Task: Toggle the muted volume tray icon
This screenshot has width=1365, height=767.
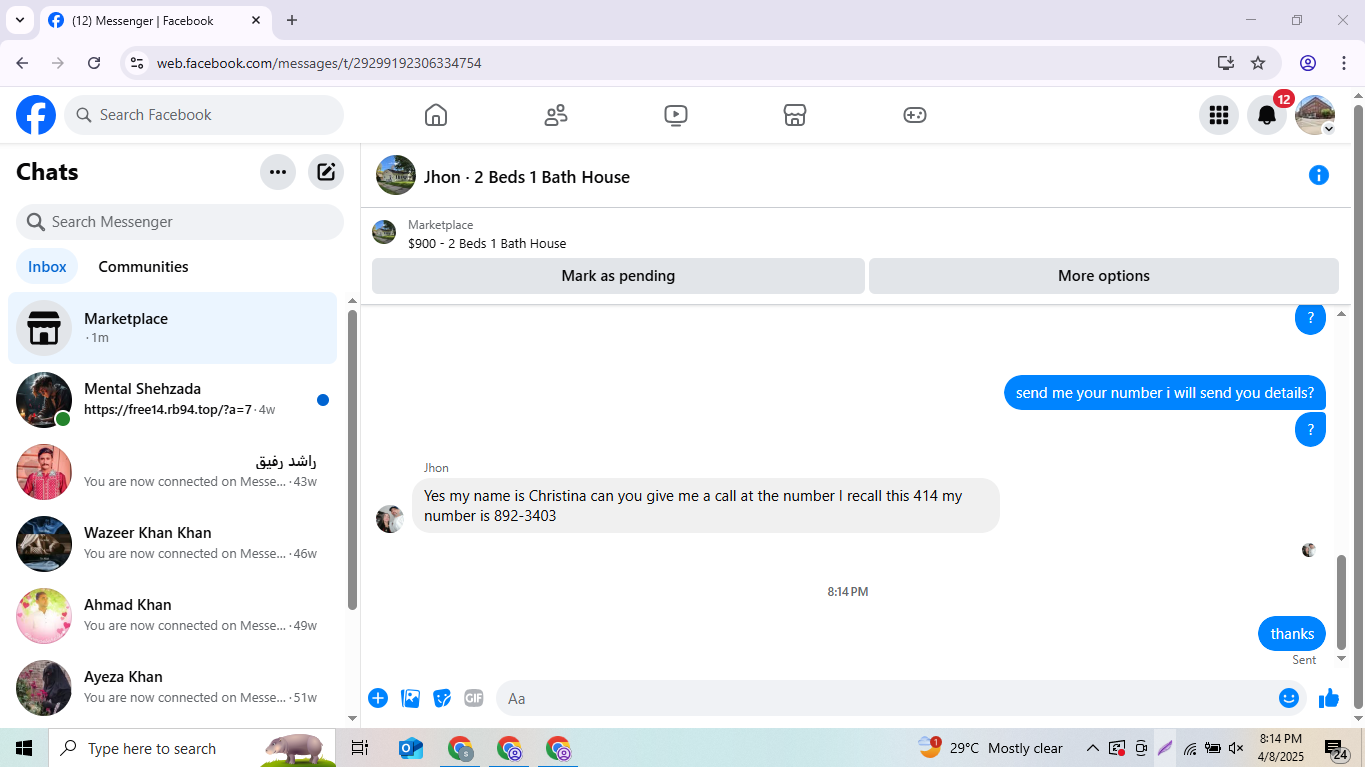Action: coord(1236,748)
